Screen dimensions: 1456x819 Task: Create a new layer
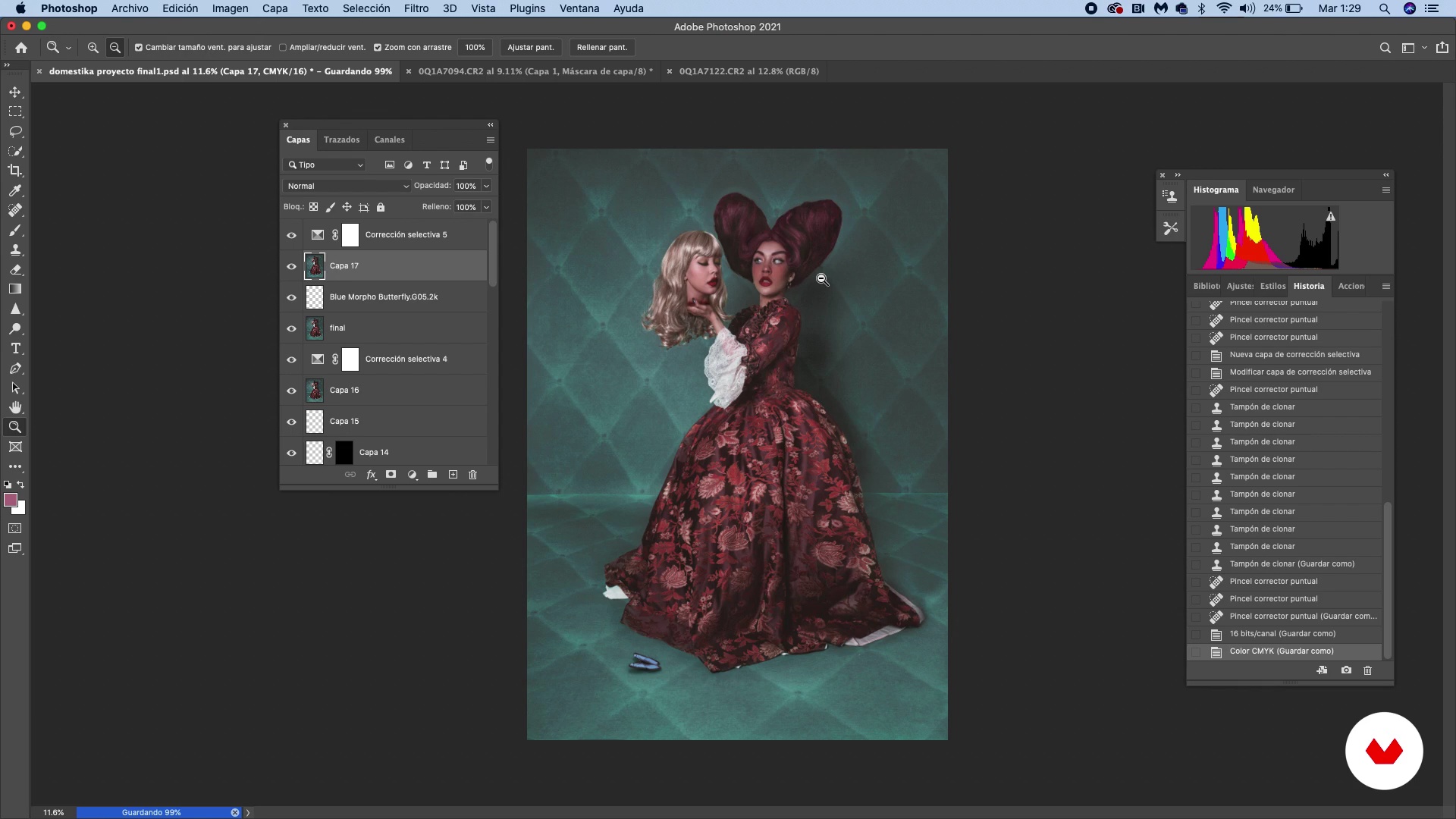point(453,475)
